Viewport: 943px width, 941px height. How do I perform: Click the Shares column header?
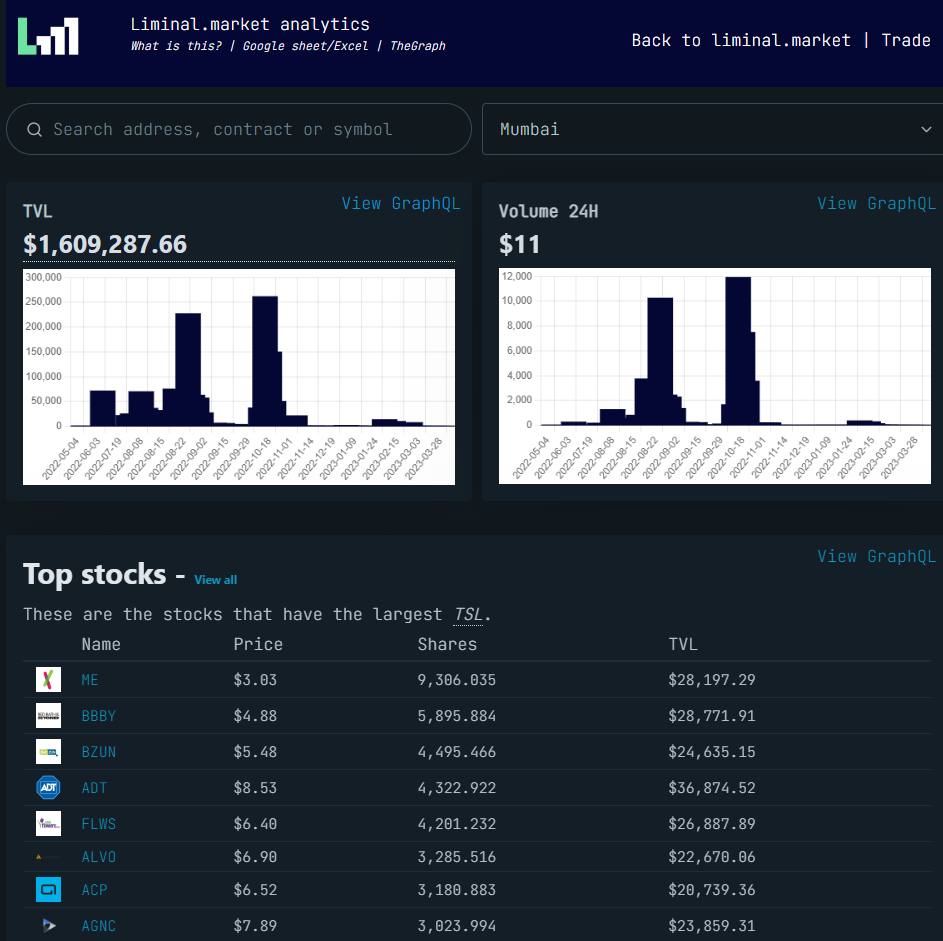[x=447, y=645]
